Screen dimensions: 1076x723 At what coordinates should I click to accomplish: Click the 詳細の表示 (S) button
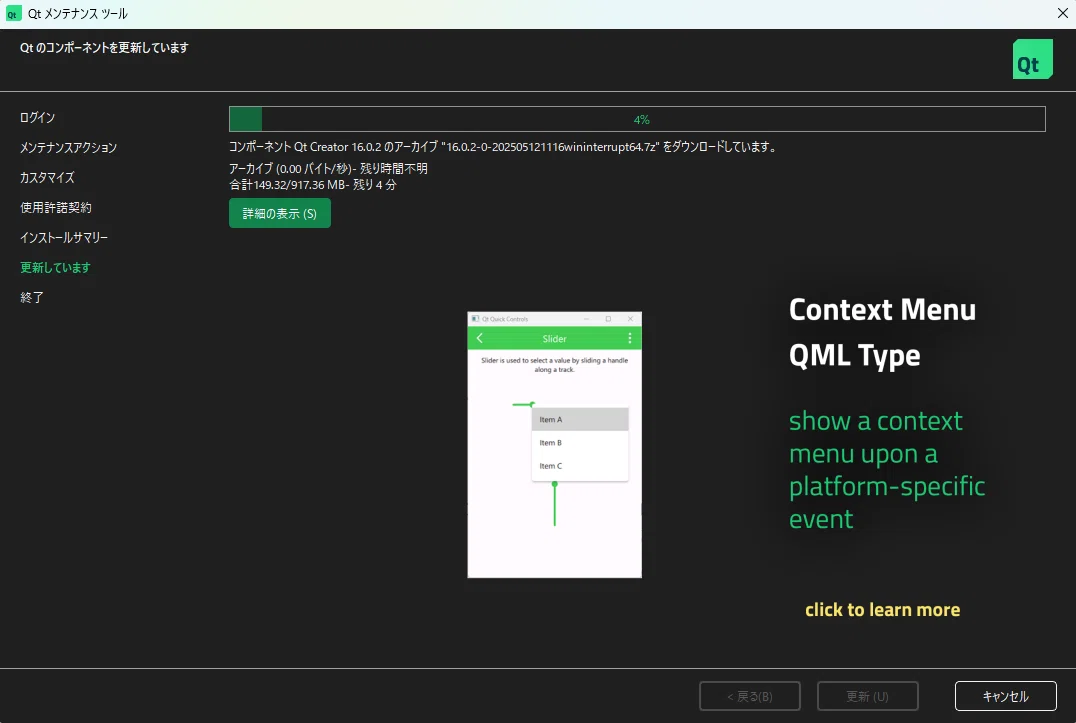(279, 213)
